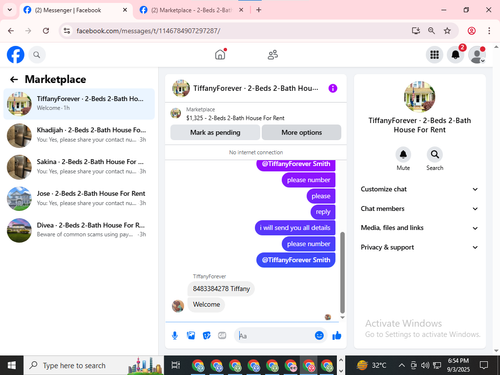Screen dimensions: 500x375
Task: Click TiffanyForever's small avatar beside Welcome message
Action: [x=178, y=305]
